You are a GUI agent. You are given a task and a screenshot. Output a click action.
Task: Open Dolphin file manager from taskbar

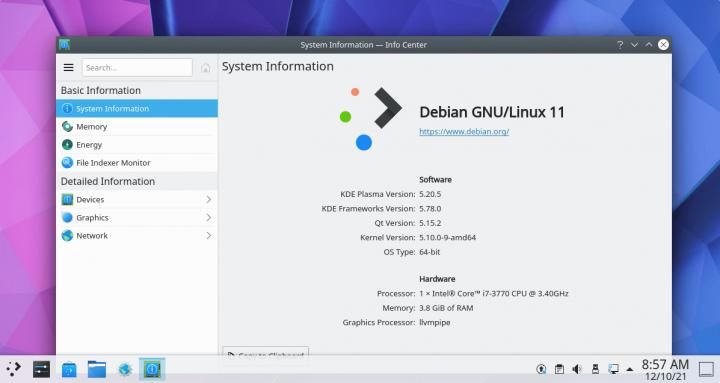(x=97, y=369)
